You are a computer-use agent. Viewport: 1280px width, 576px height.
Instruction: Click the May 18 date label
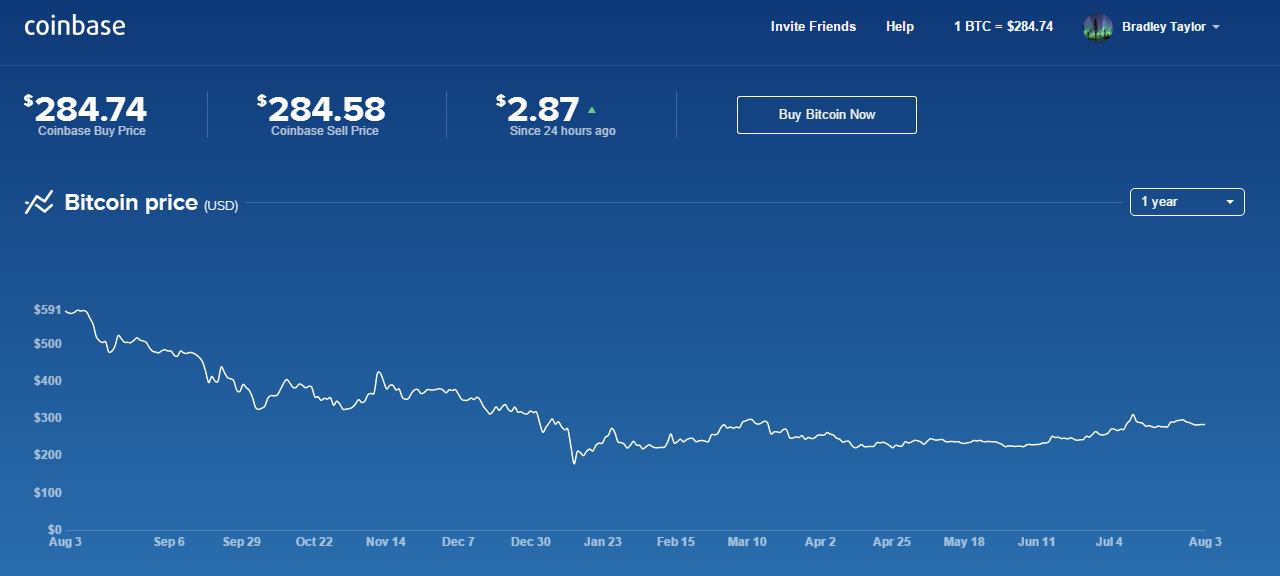[x=964, y=542]
